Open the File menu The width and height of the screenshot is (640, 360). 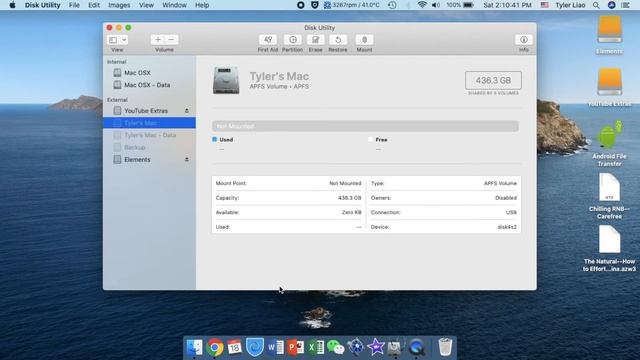click(x=74, y=5)
